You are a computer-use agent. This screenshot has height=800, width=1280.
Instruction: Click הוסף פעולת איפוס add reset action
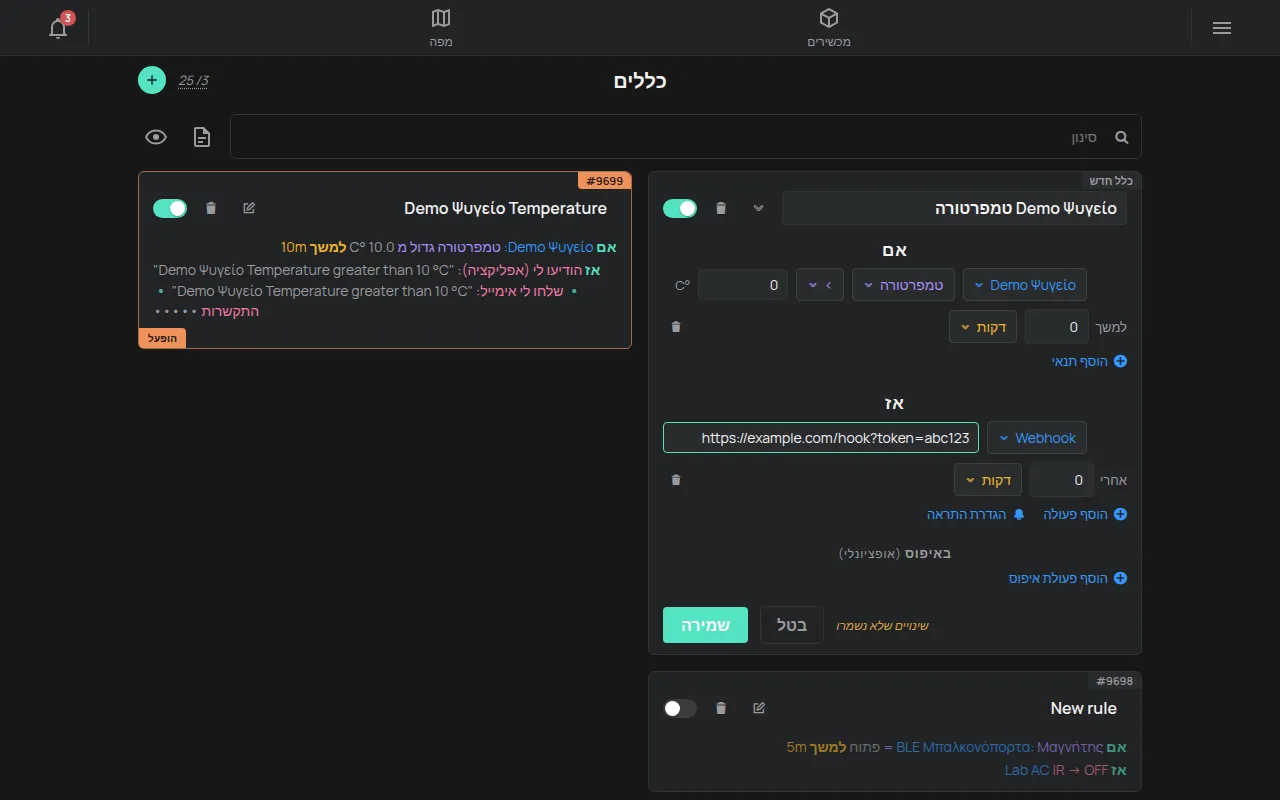[1068, 578]
